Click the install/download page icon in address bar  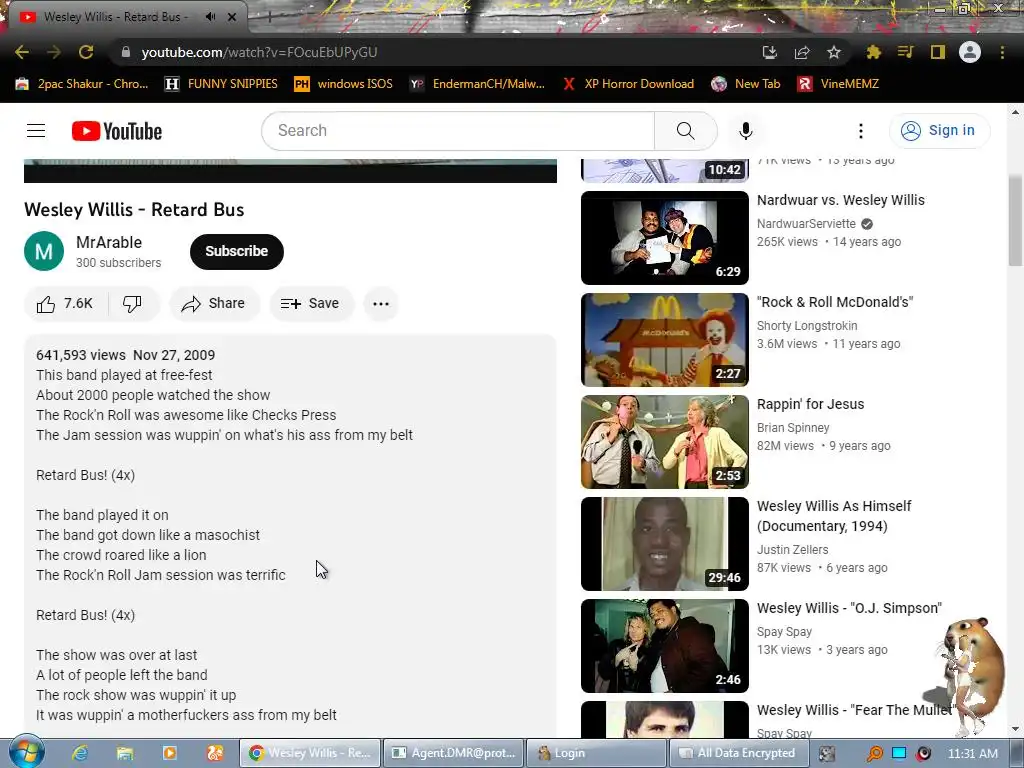[x=770, y=52]
